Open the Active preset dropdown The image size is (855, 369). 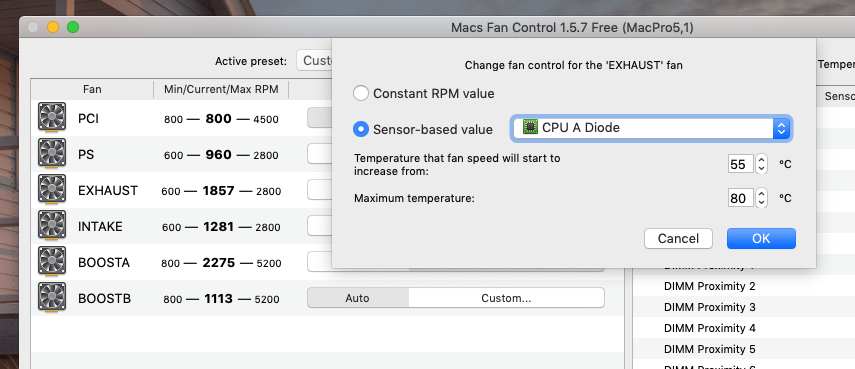[x=314, y=61]
